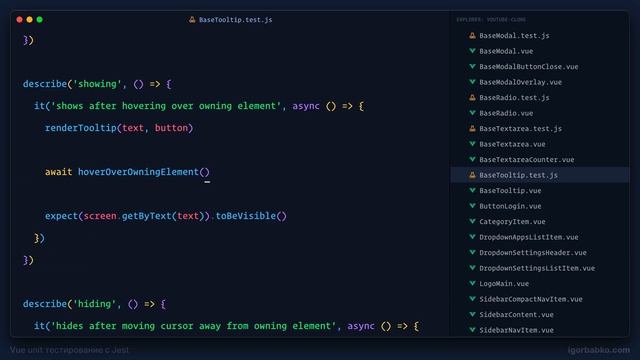Click the Vue icon beside BaseTooltip.vue
This screenshot has height=360, width=640.
472,191
